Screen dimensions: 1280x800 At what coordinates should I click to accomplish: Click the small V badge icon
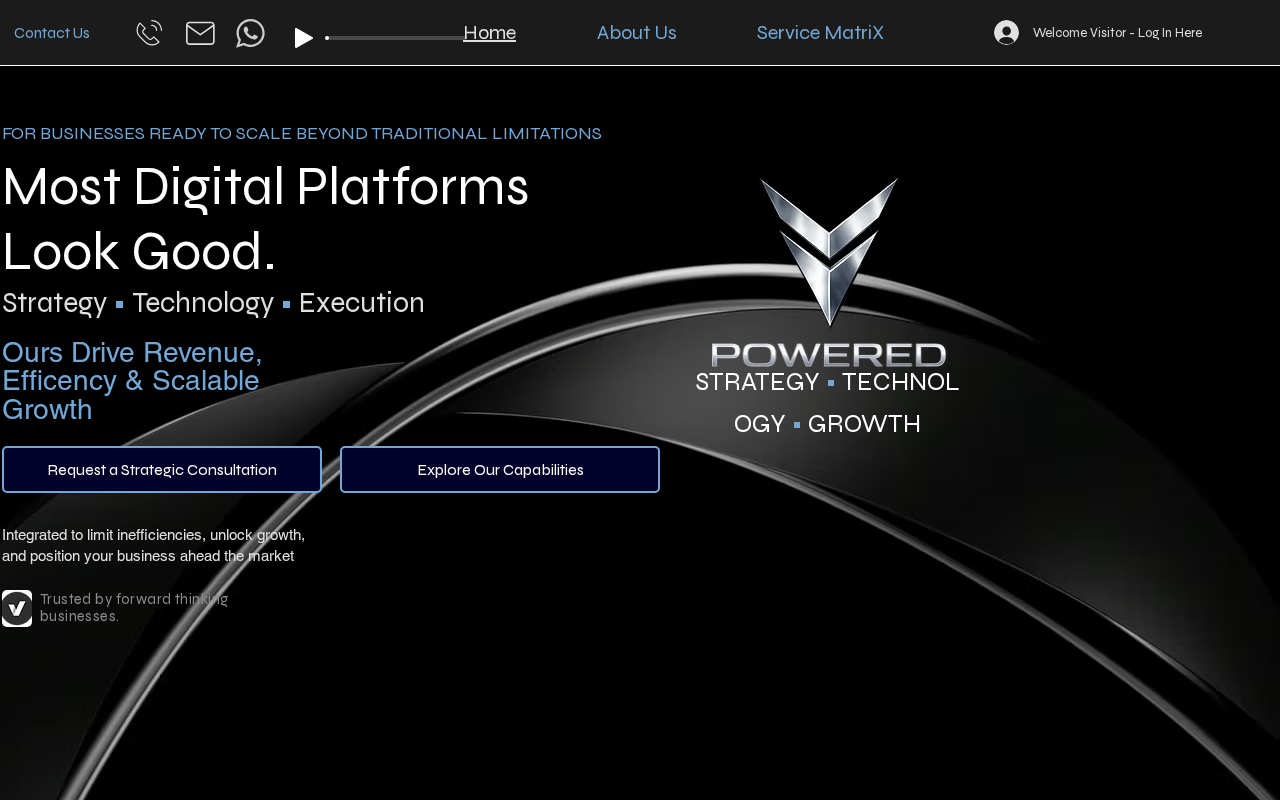(x=17, y=608)
